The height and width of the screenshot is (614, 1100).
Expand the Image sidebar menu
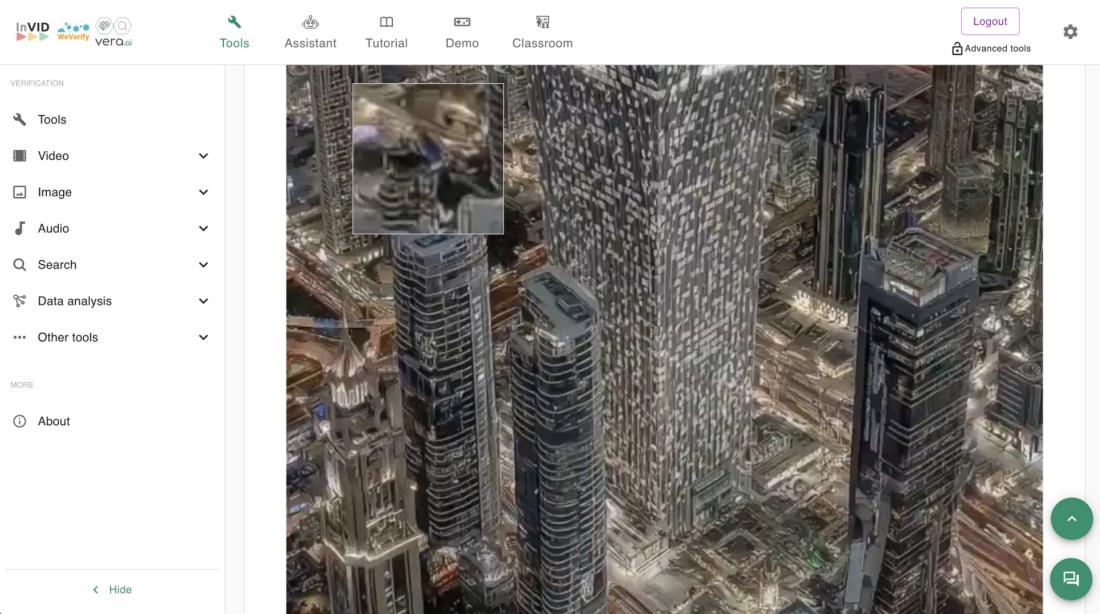coord(203,192)
